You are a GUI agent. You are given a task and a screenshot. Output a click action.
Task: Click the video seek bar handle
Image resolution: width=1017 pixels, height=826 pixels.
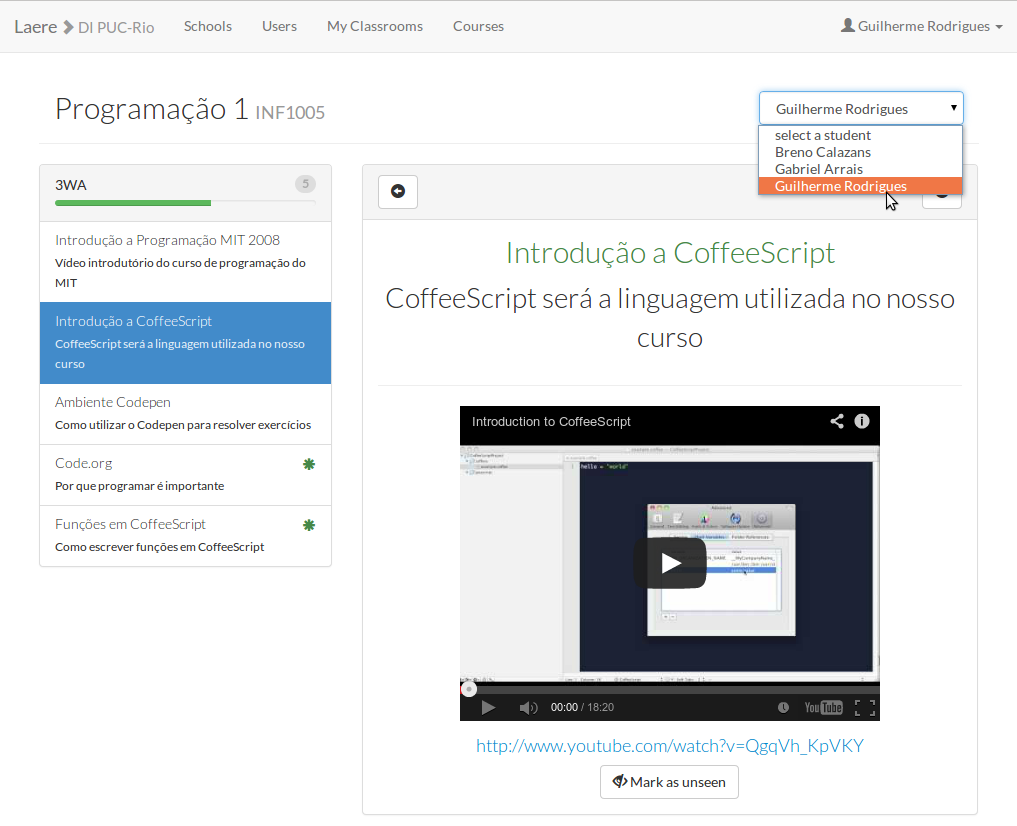pyautogui.click(x=468, y=689)
